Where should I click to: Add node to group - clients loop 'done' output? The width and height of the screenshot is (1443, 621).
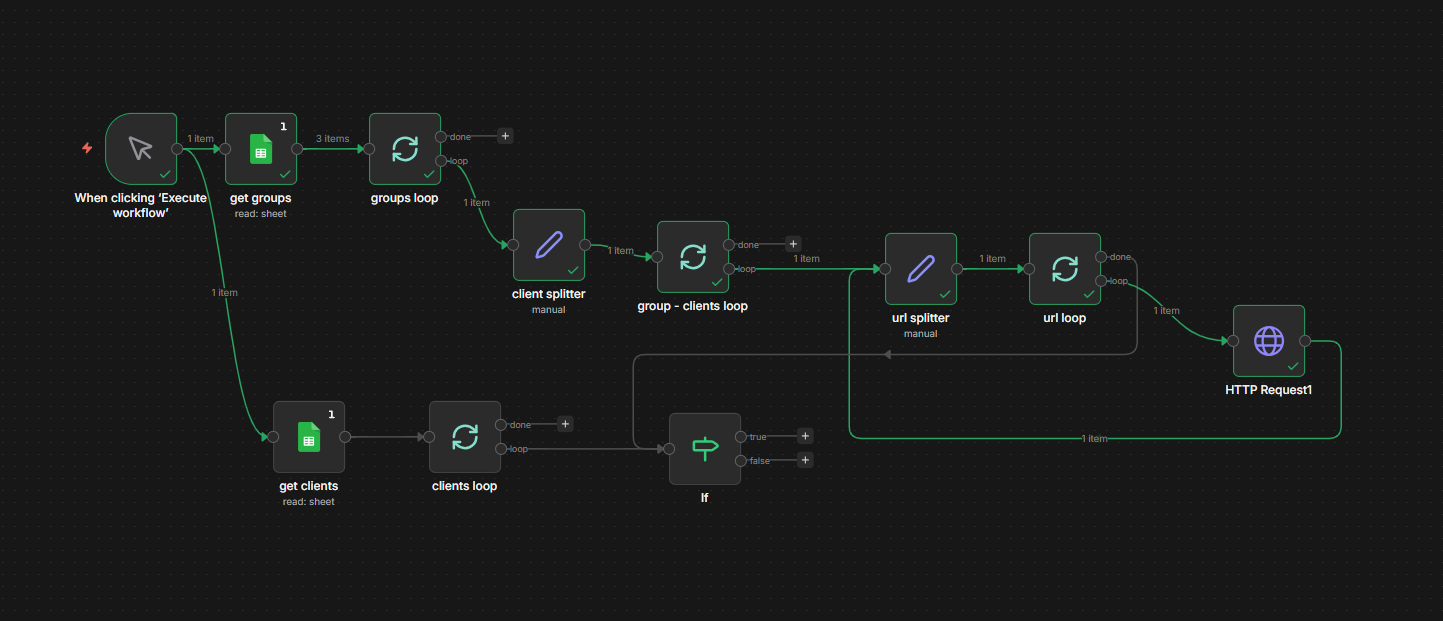tap(793, 244)
